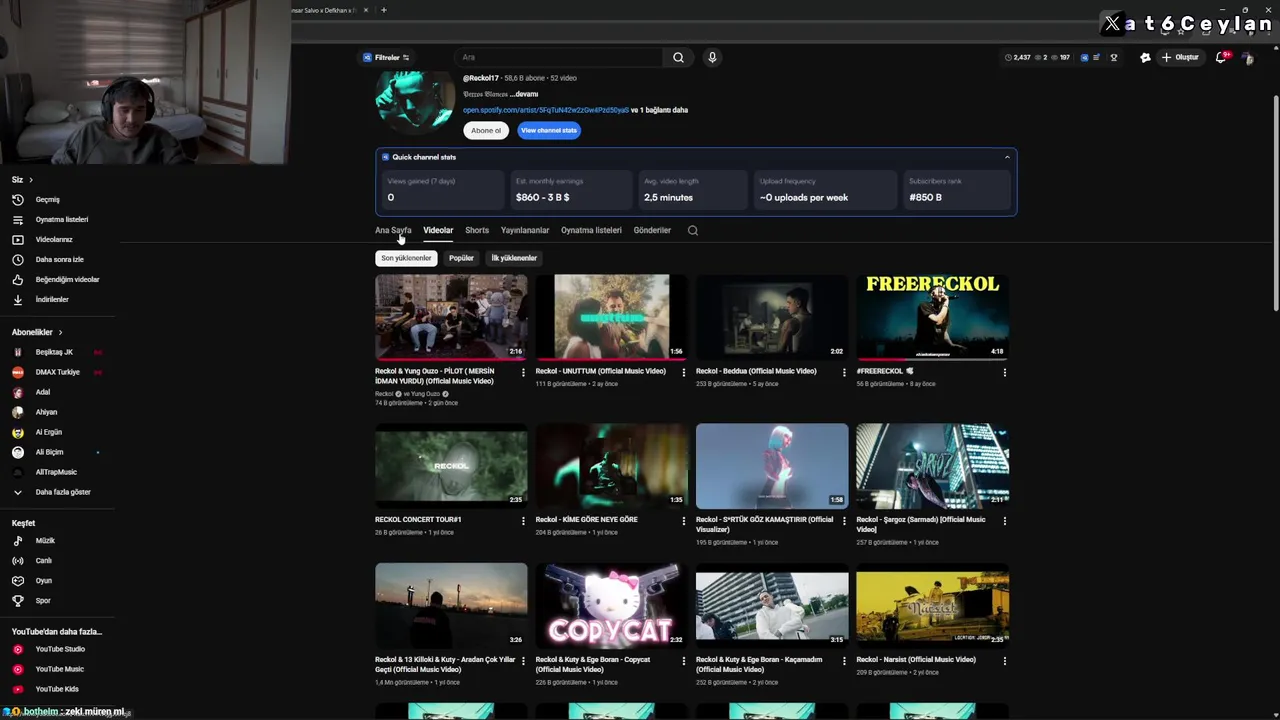Close the current browser tab
This screenshot has height=720, width=1280.
tap(366, 10)
